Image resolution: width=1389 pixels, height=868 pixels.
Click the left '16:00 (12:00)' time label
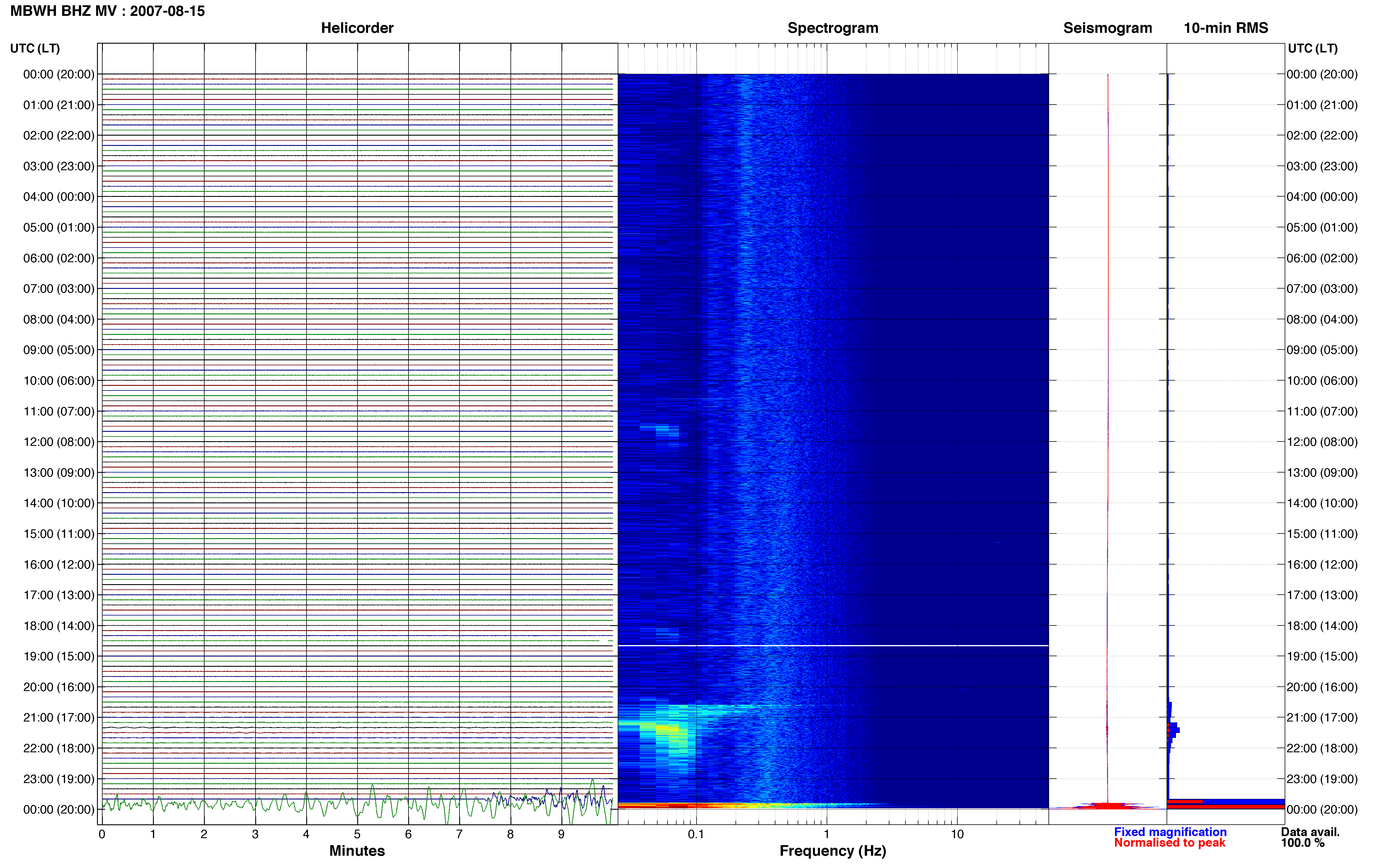pyautogui.click(x=59, y=564)
